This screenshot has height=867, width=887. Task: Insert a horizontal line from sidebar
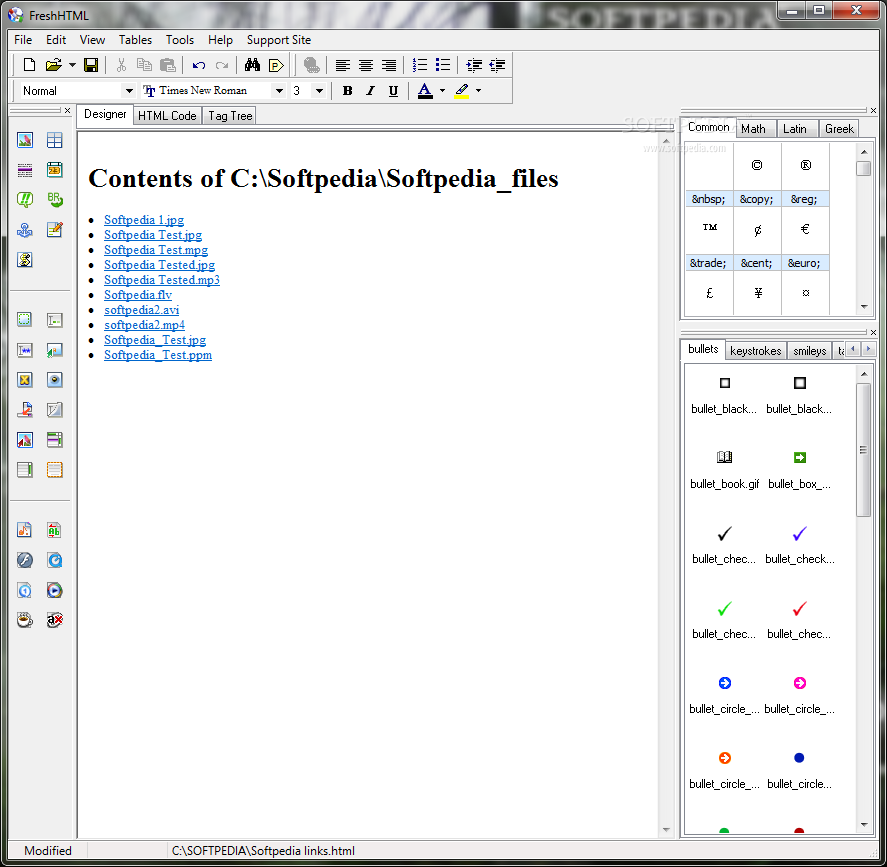tap(25, 170)
